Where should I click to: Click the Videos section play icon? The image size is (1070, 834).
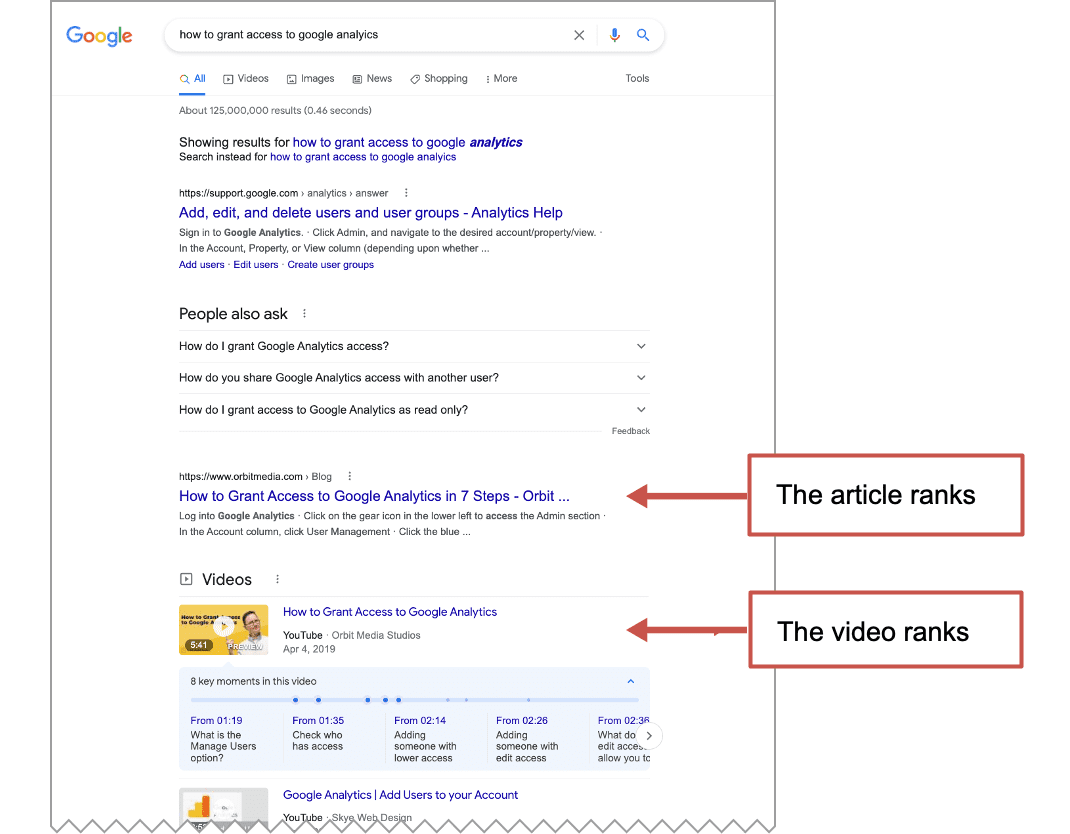[x=186, y=579]
